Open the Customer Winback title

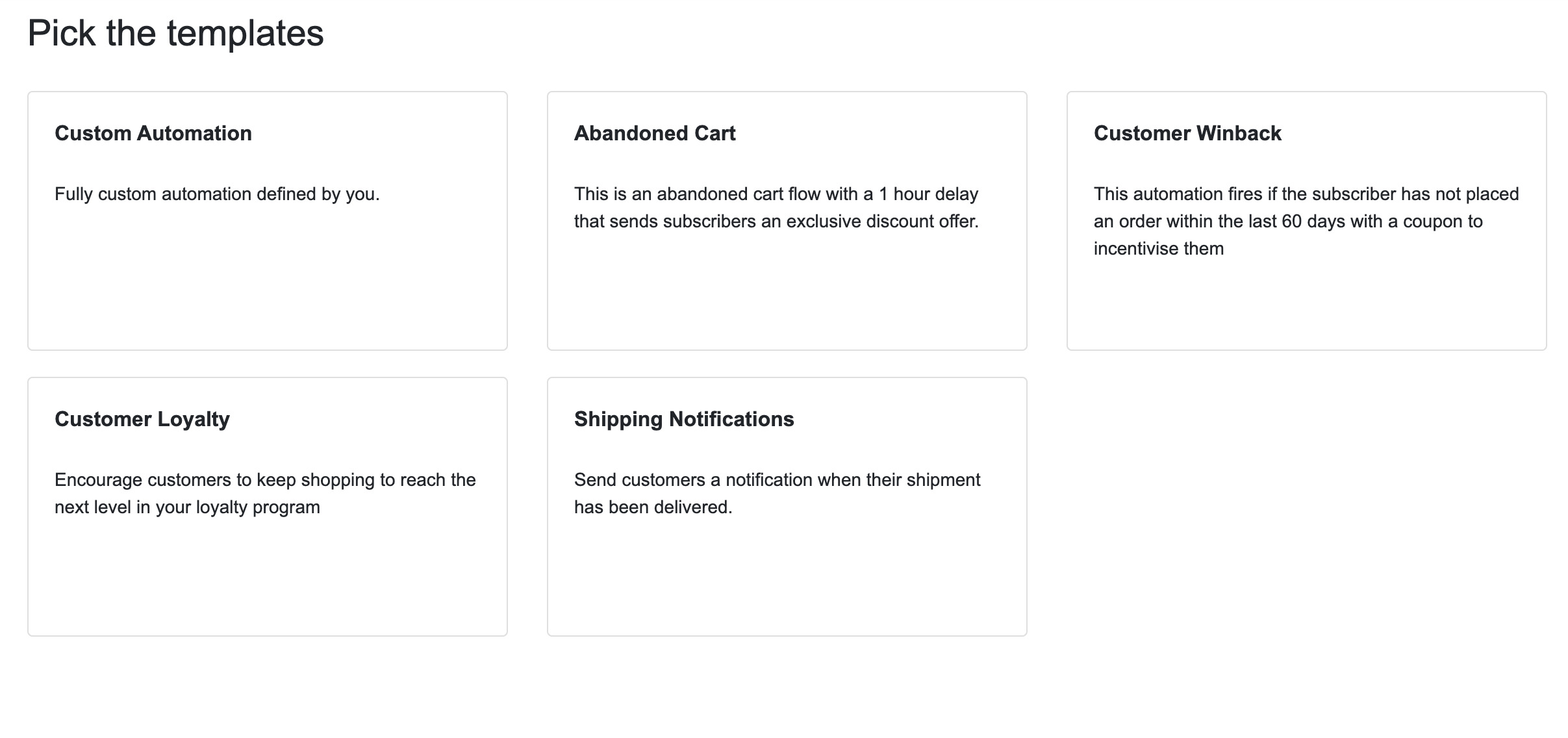click(x=1187, y=133)
